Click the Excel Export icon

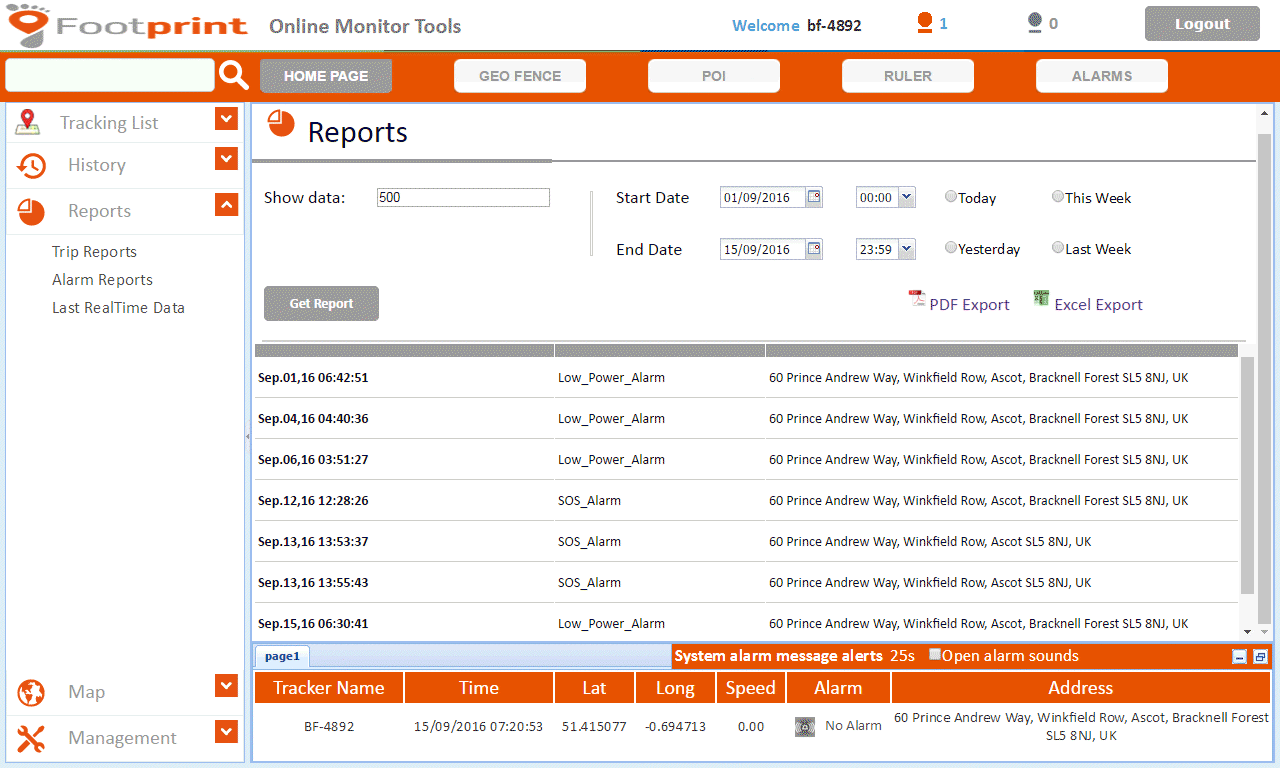pos(1041,299)
